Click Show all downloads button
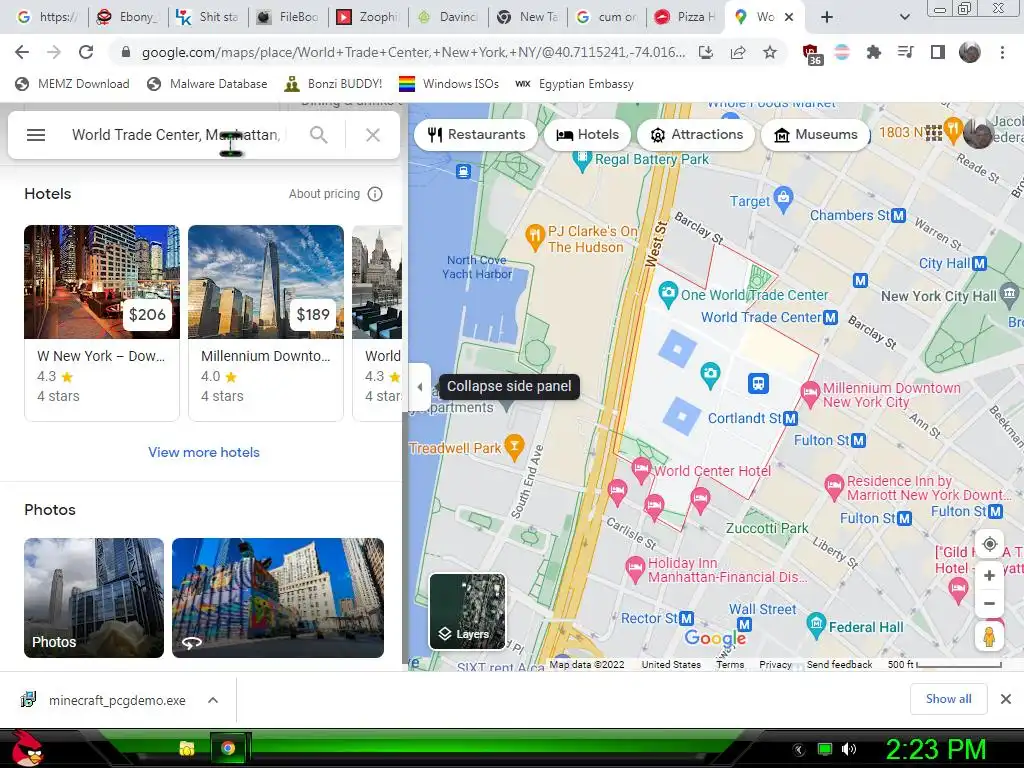 [x=948, y=699]
